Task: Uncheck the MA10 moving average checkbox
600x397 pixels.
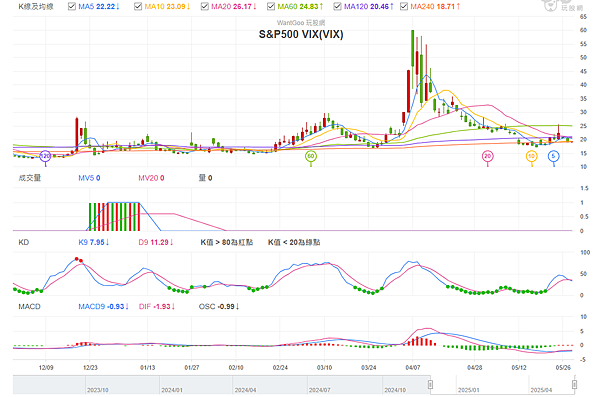Action: [x=138, y=7]
